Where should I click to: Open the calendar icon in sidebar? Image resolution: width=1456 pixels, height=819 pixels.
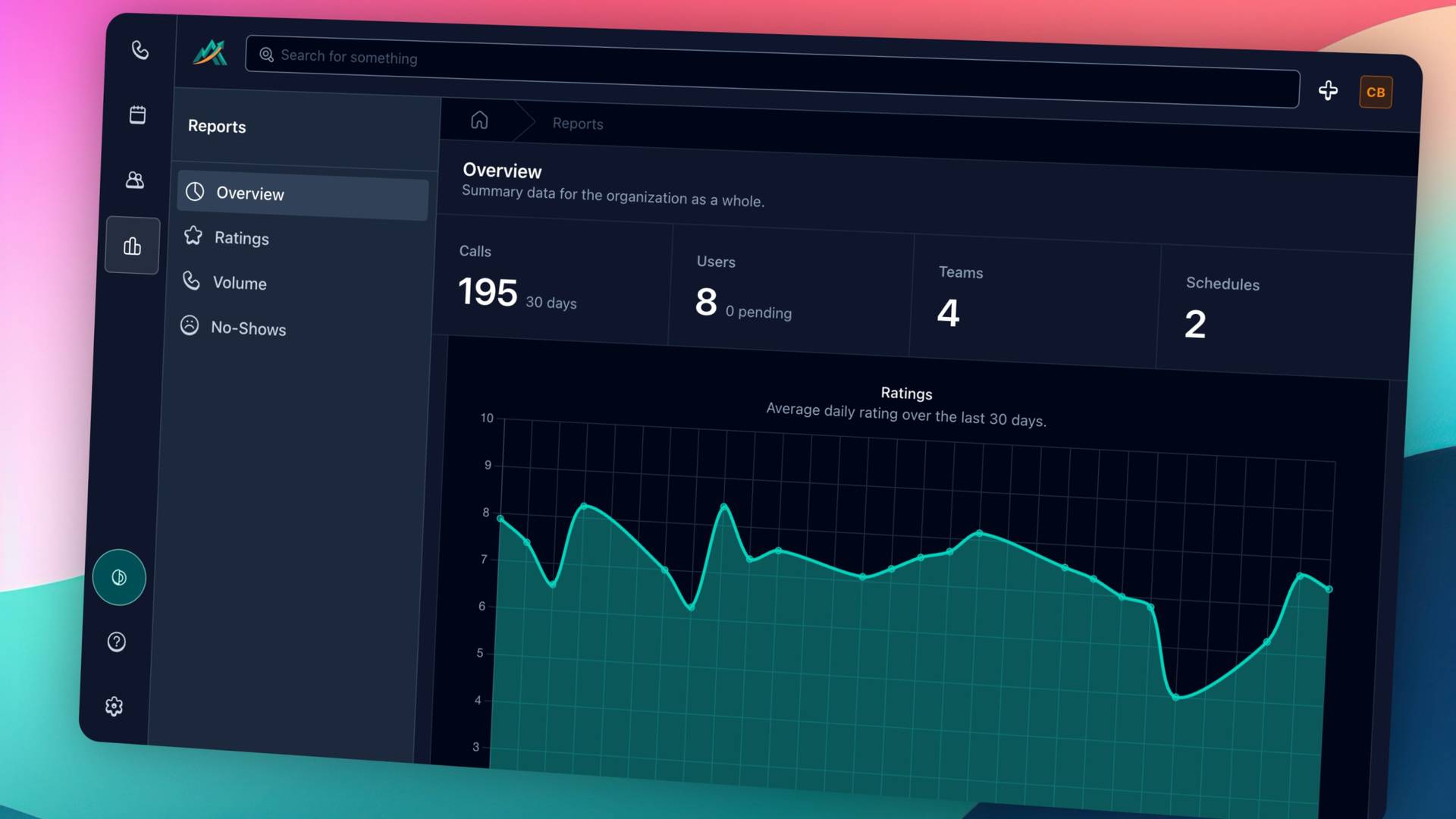137,115
